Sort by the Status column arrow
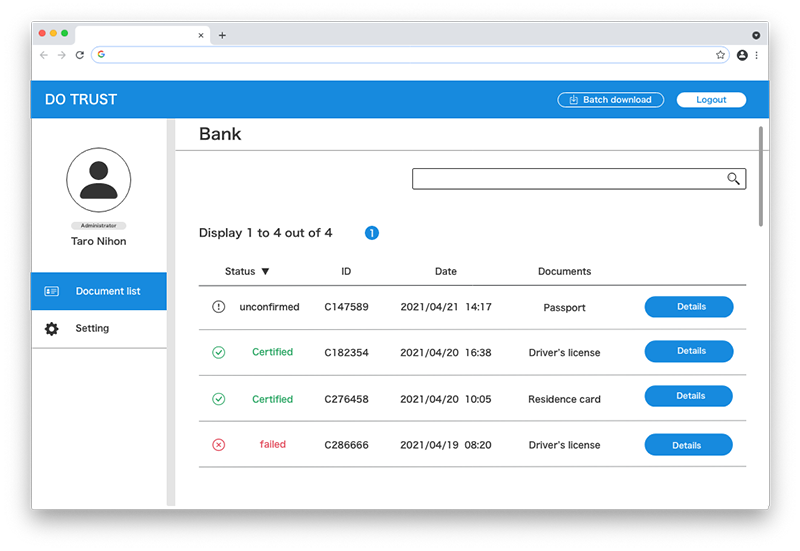This screenshot has height=551, width=800. pyautogui.click(x=265, y=272)
